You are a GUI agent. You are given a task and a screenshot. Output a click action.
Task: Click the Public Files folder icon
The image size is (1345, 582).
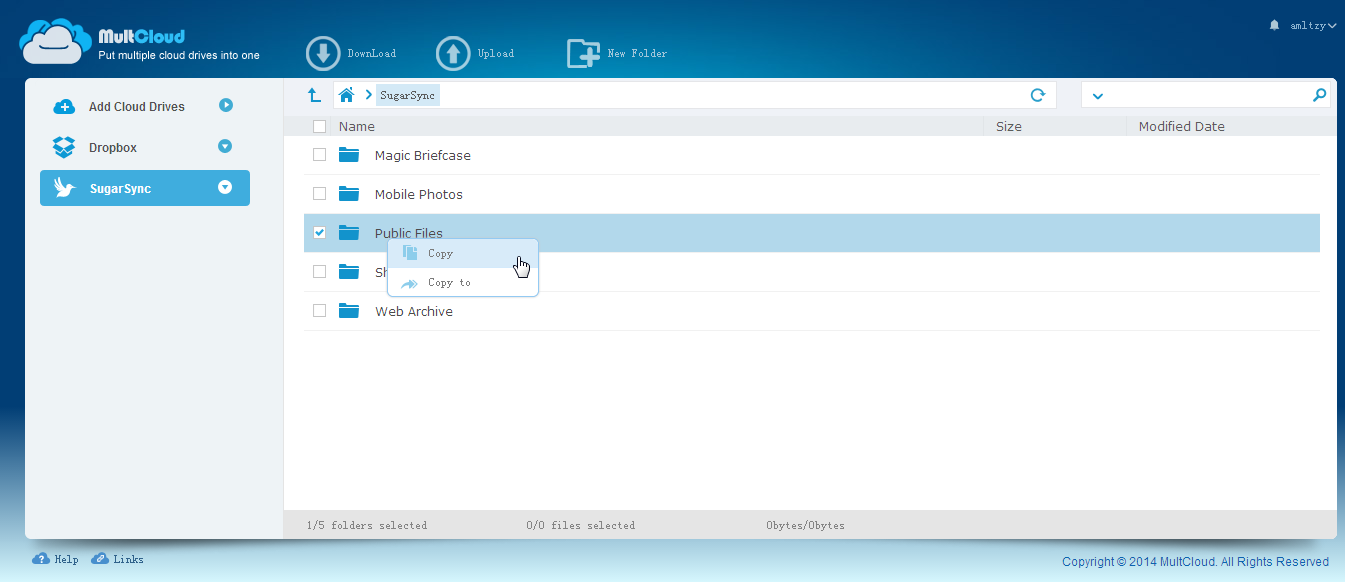349,233
